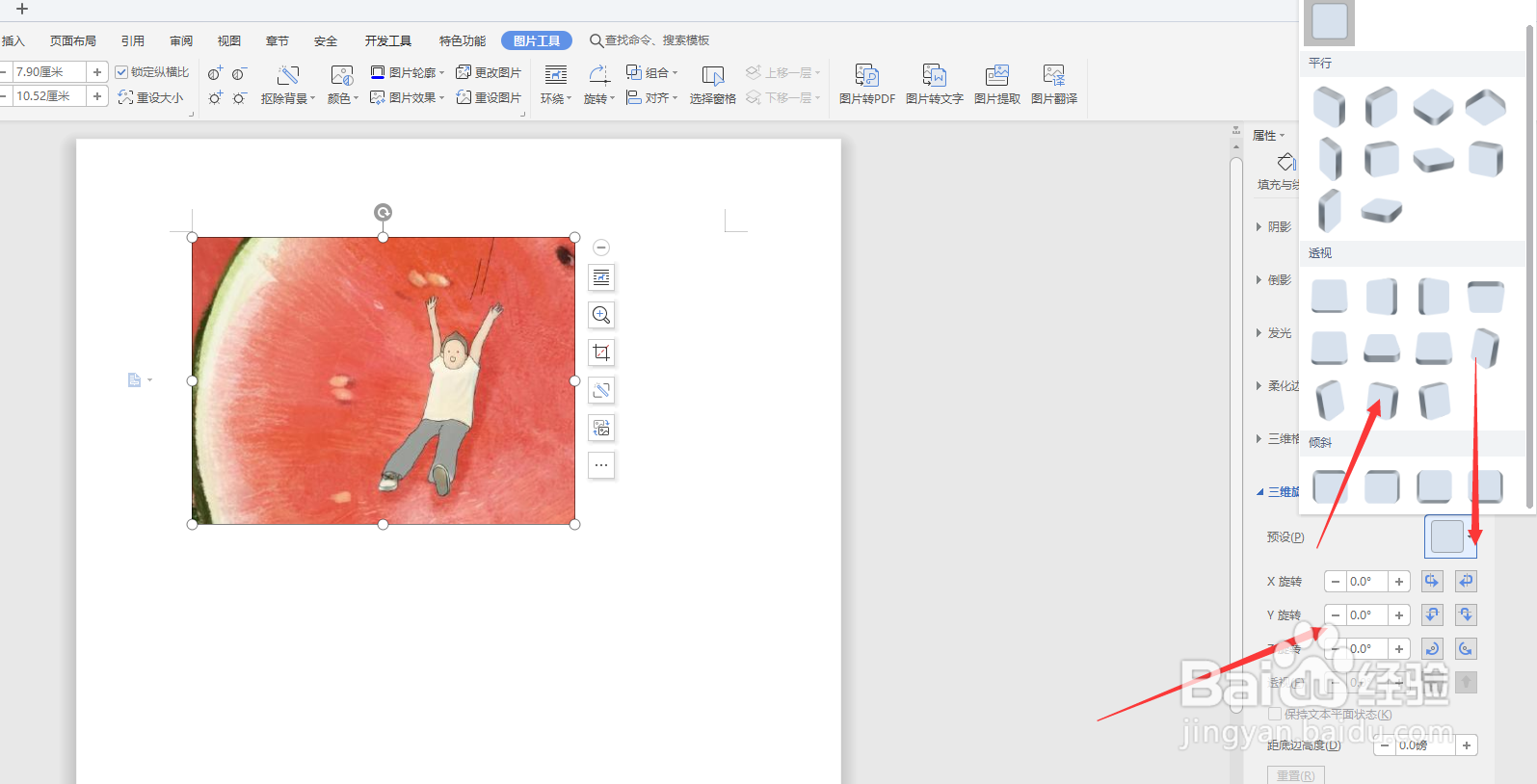Click 图片转文字 tool
The width and height of the screenshot is (1537, 784).
934,85
